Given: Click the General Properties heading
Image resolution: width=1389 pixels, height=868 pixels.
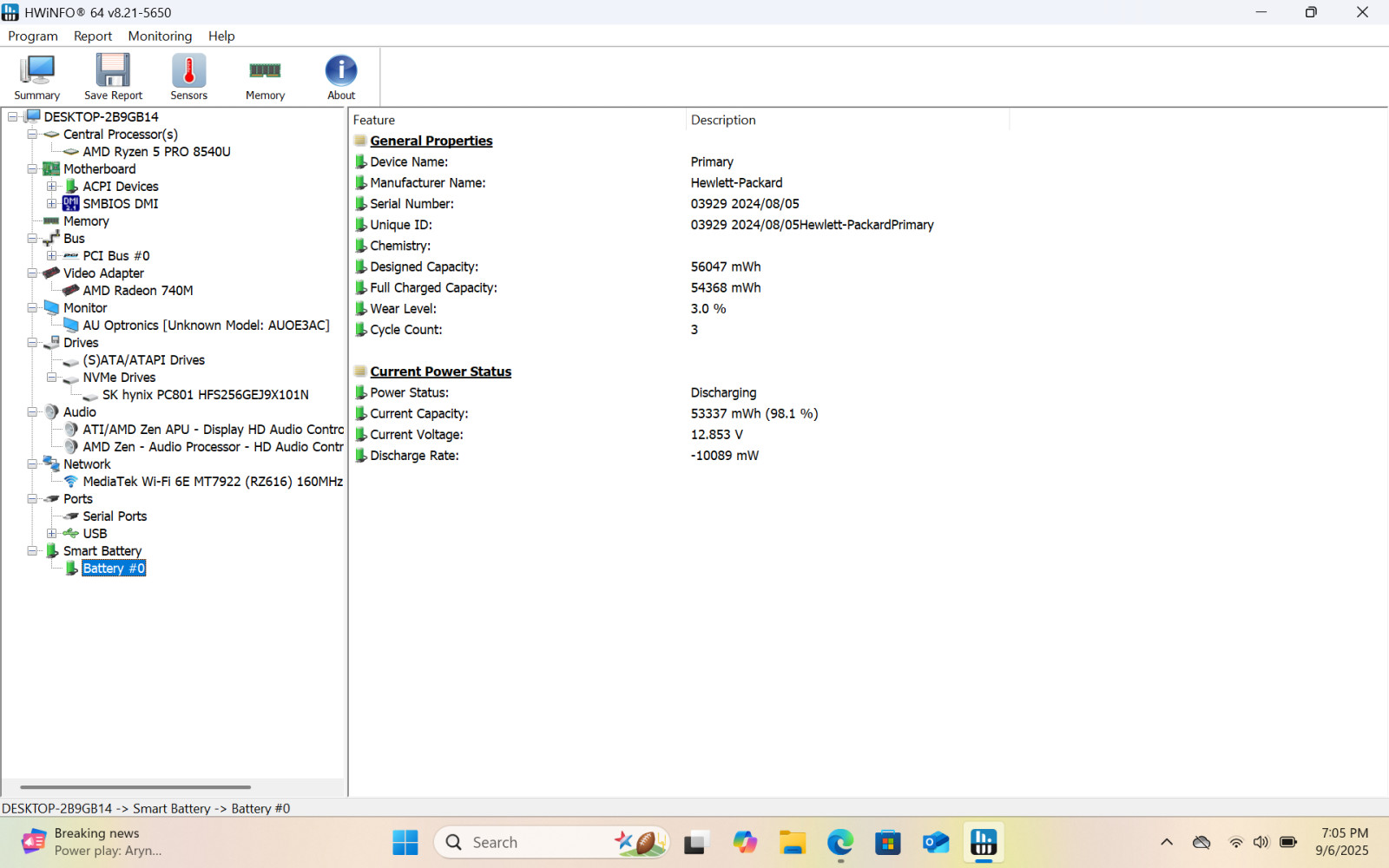Looking at the screenshot, I should (x=431, y=141).
